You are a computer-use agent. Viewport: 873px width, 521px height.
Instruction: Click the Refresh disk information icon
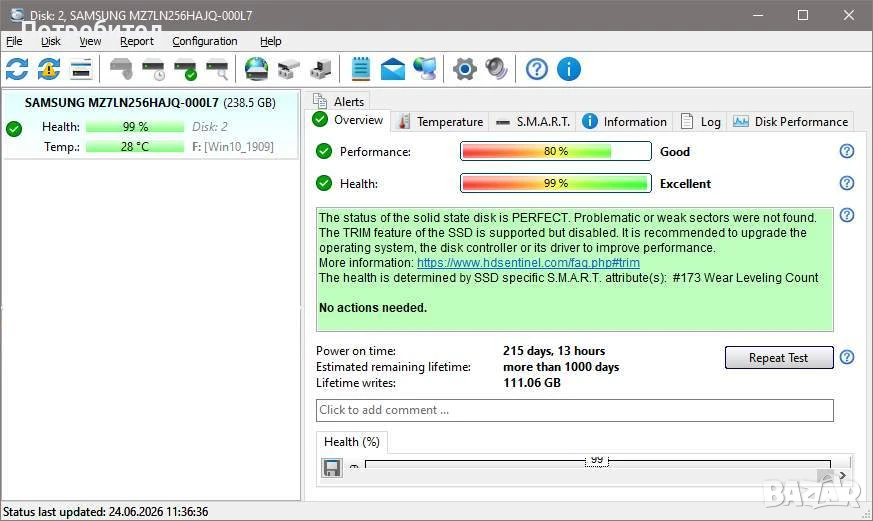17,70
